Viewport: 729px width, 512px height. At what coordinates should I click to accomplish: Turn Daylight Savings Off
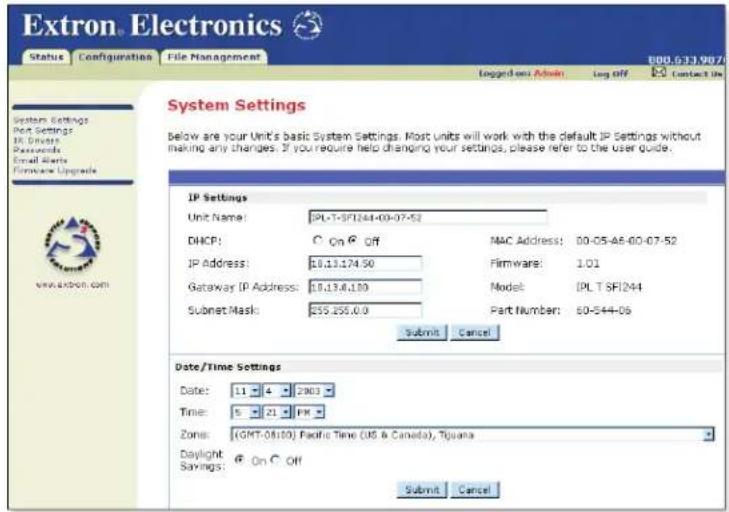tap(275, 460)
